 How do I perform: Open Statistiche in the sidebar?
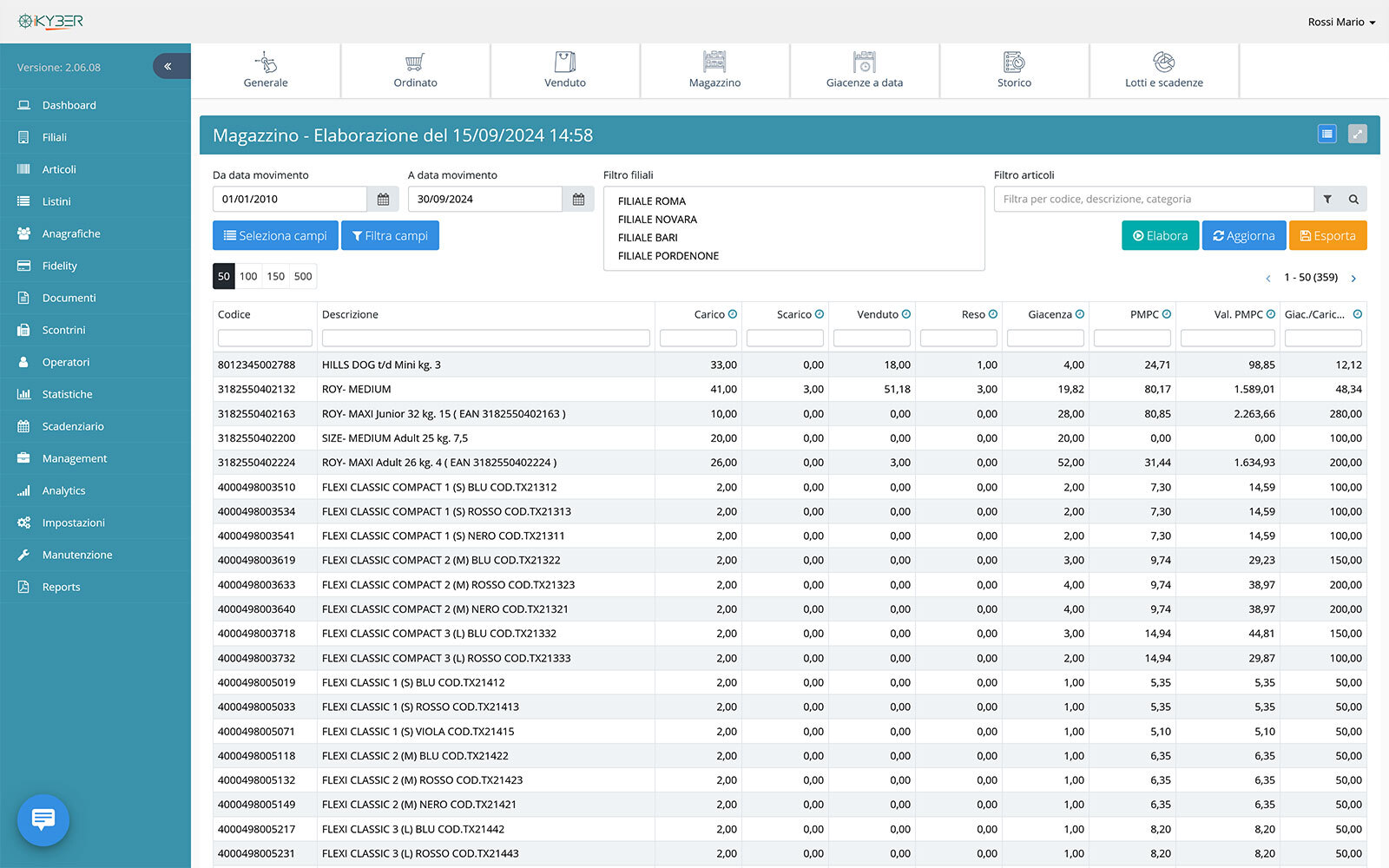pyautogui.click(x=95, y=394)
